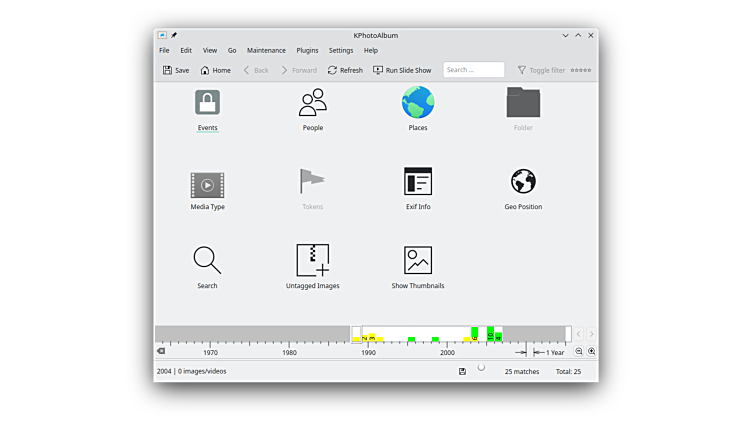Click the Run Slide Show button
This screenshot has width=752, height=423.
(x=402, y=70)
